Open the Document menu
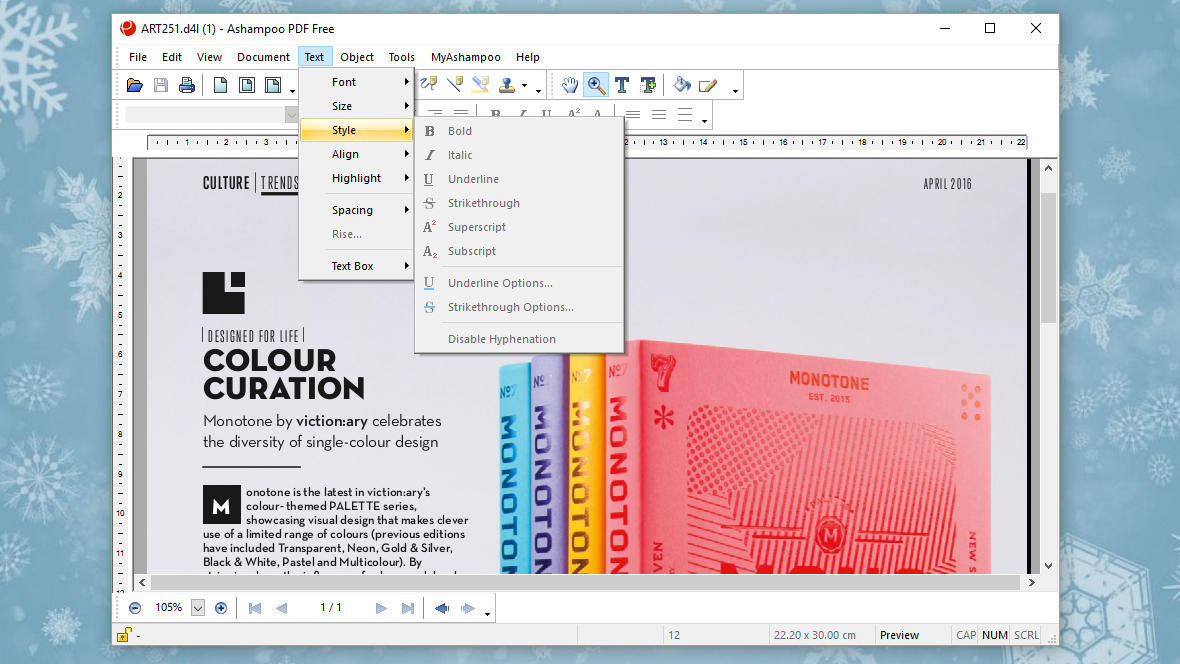The height and width of the screenshot is (664, 1180). (x=263, y=56)
